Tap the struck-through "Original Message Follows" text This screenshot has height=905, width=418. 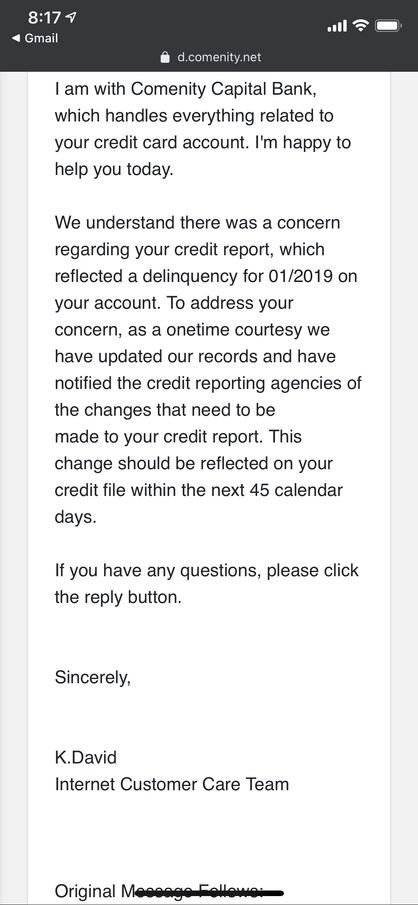169,891
